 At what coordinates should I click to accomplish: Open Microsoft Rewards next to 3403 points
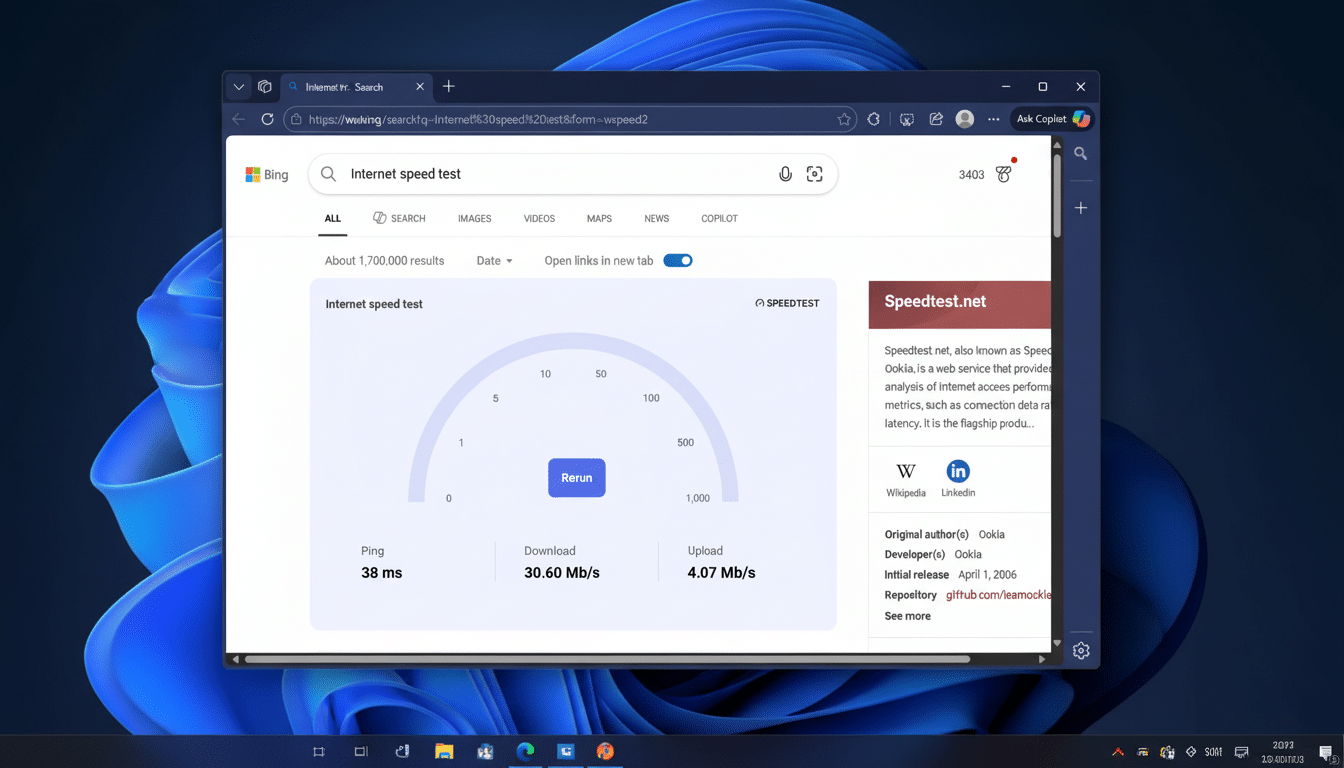point(1002,173)
